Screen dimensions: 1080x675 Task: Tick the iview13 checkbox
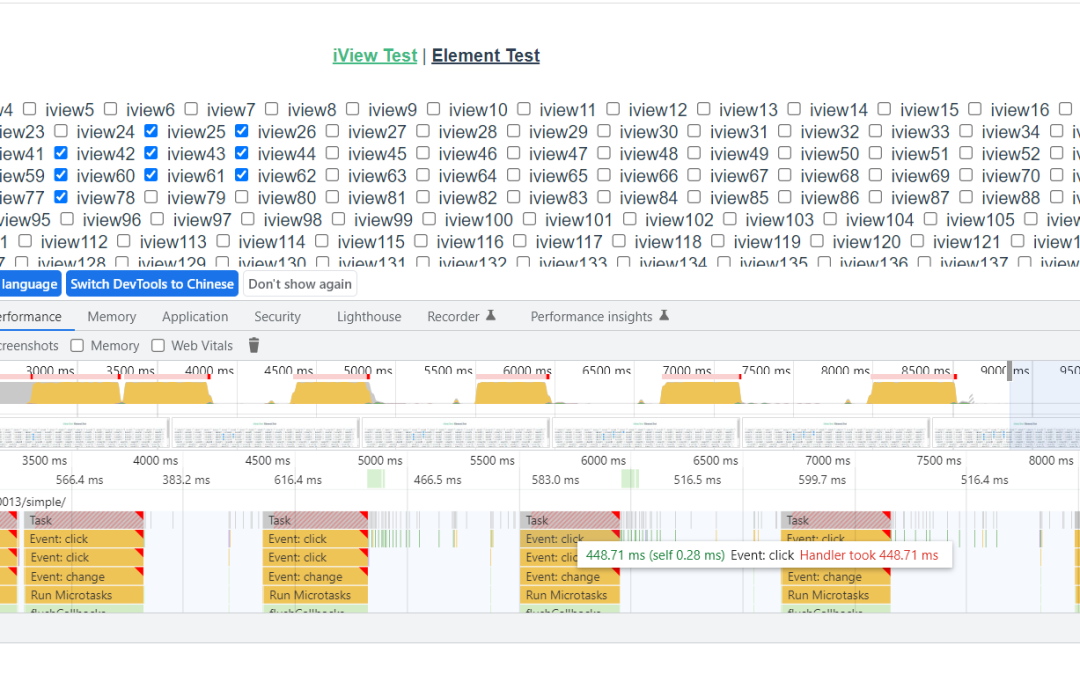click(704, 110)
